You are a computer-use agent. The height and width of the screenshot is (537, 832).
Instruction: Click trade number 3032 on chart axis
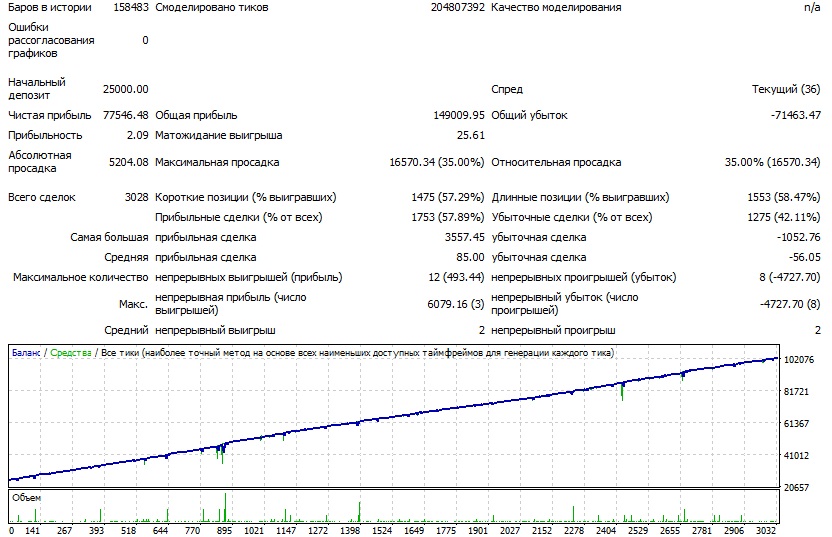pyautogui.click(x=766, y=530)
